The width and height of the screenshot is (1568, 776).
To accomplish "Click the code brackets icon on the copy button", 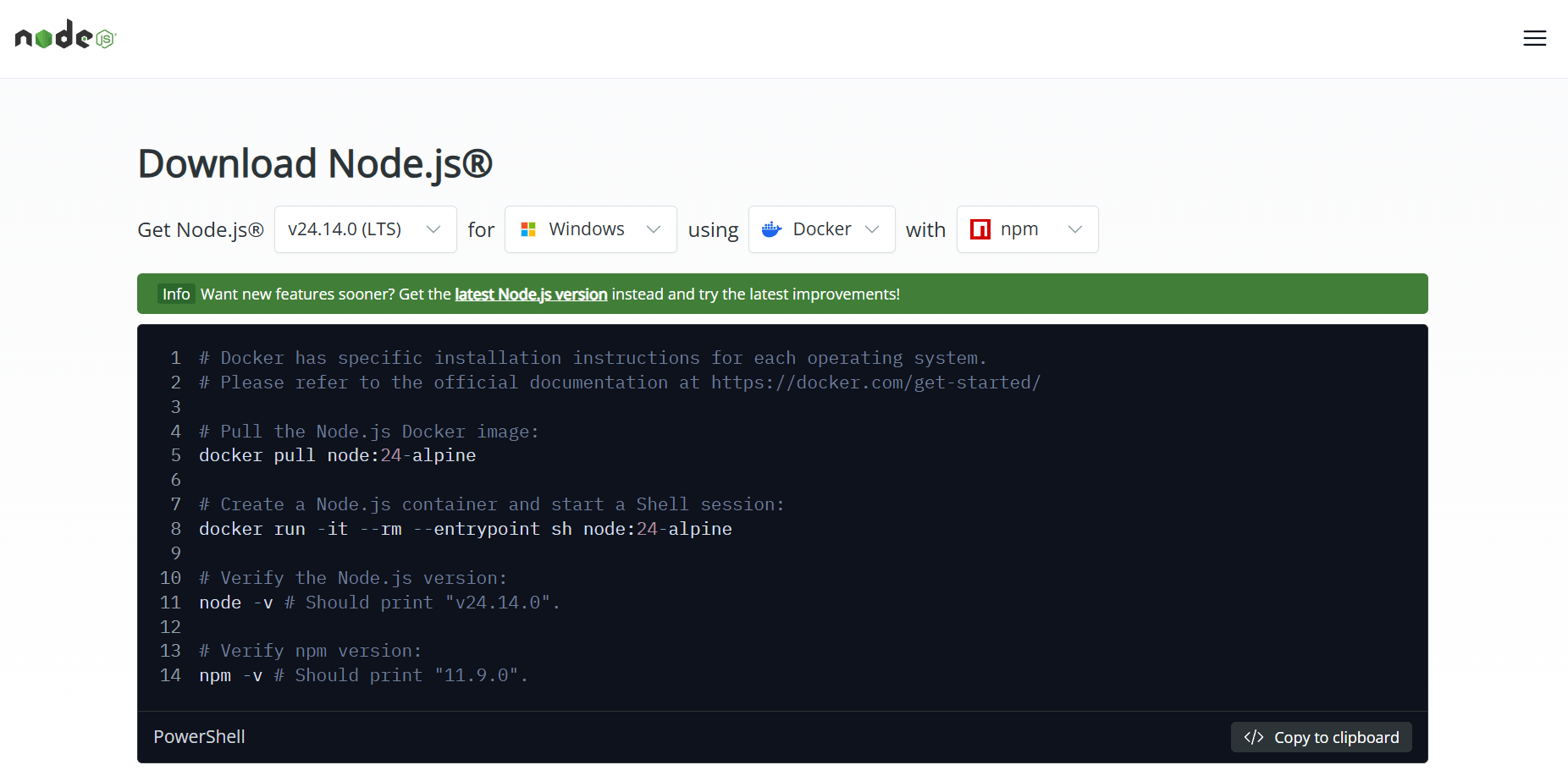I will [1254, 737].
